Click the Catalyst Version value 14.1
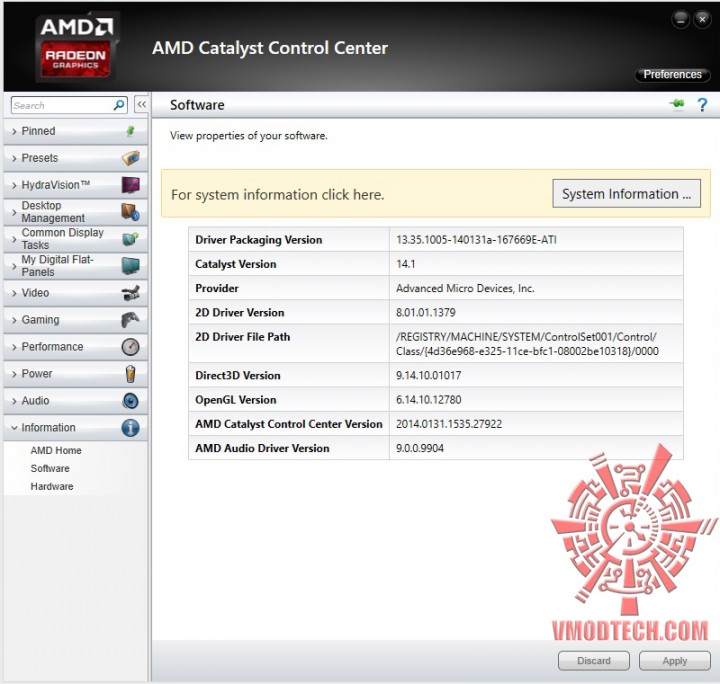Viewport: 720px width, 684px height. 405,264
